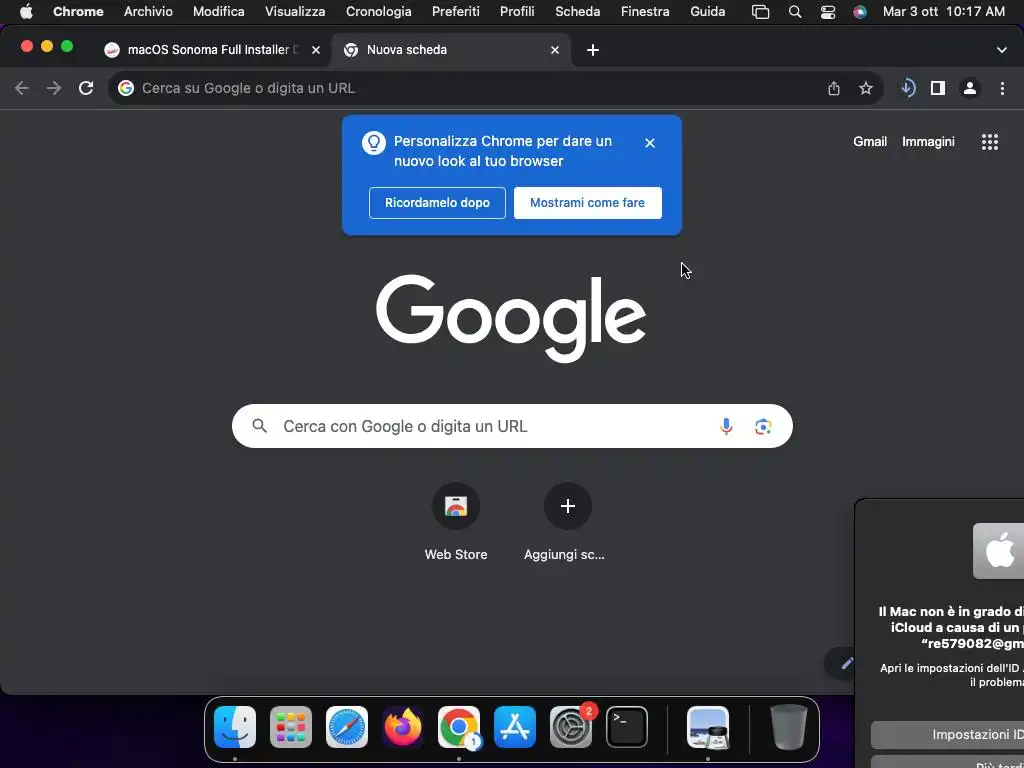The image size is (1024, 768).
Task: Open Control Center in menu bar
Action: 827,12
